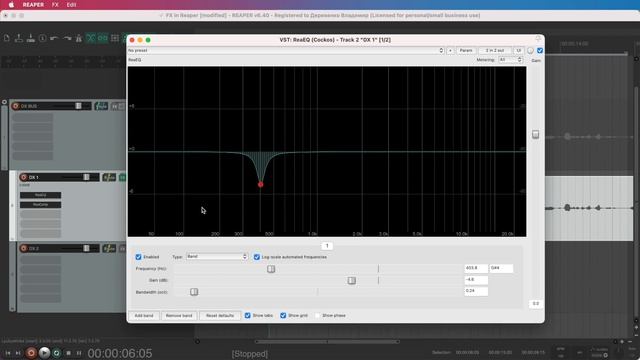Viewport: 640px width, 360px height.
Task: Toggle ReaEQ plugin bypass checkbox
Action: (540, 51)
